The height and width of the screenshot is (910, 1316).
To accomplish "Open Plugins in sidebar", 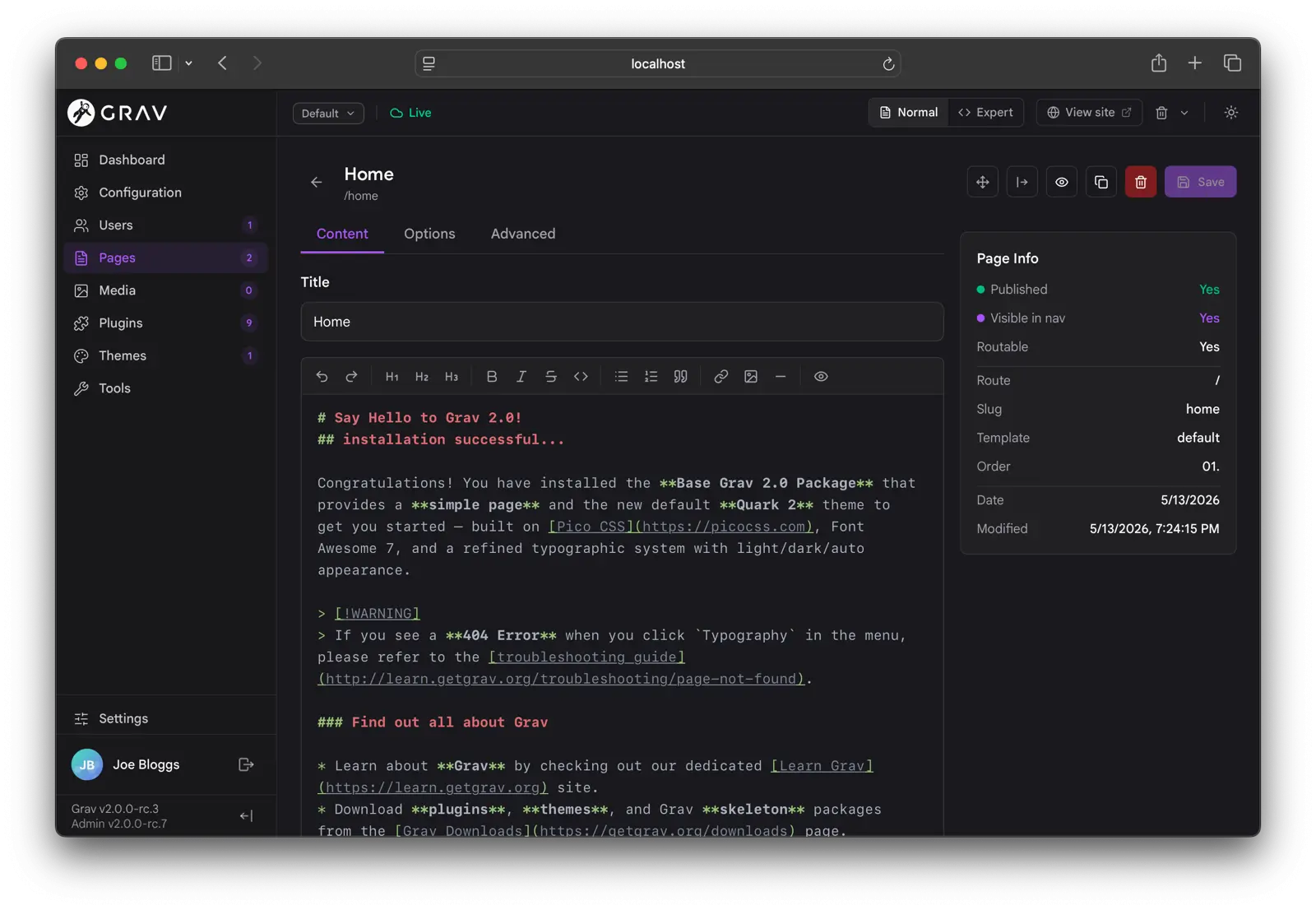I will [x=165, y=323].
